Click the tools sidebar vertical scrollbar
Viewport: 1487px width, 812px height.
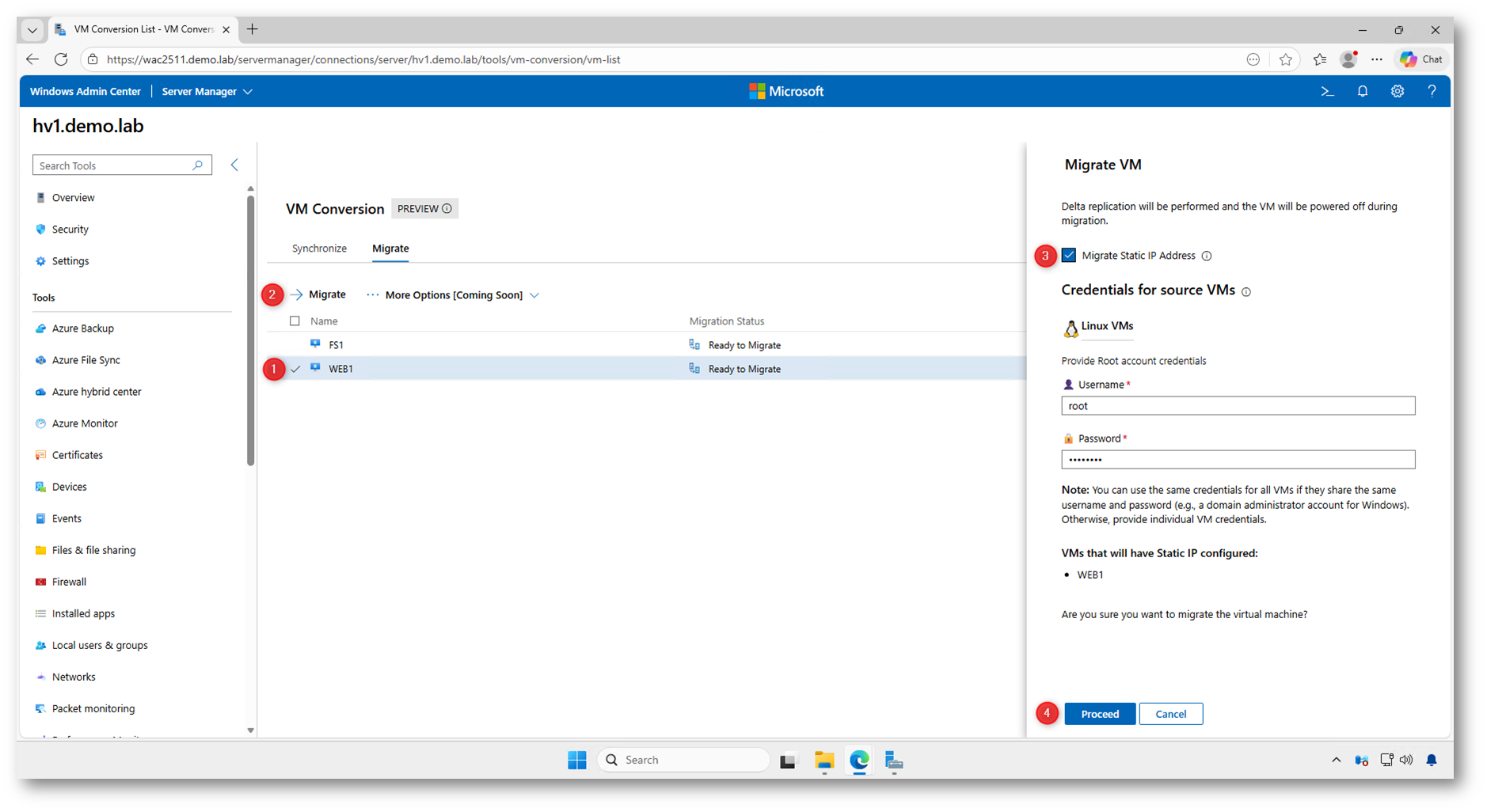click(250, 332)
